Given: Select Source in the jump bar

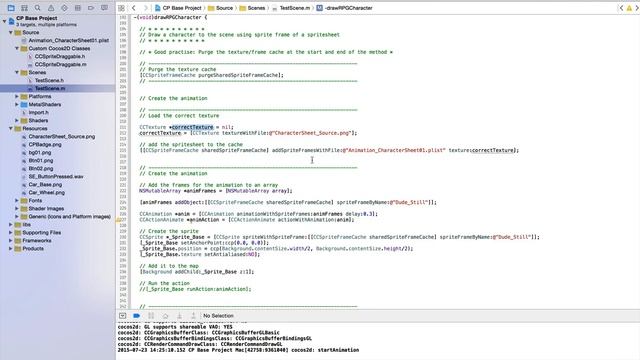Looking at the screenshot, I should tap(220, 8).
